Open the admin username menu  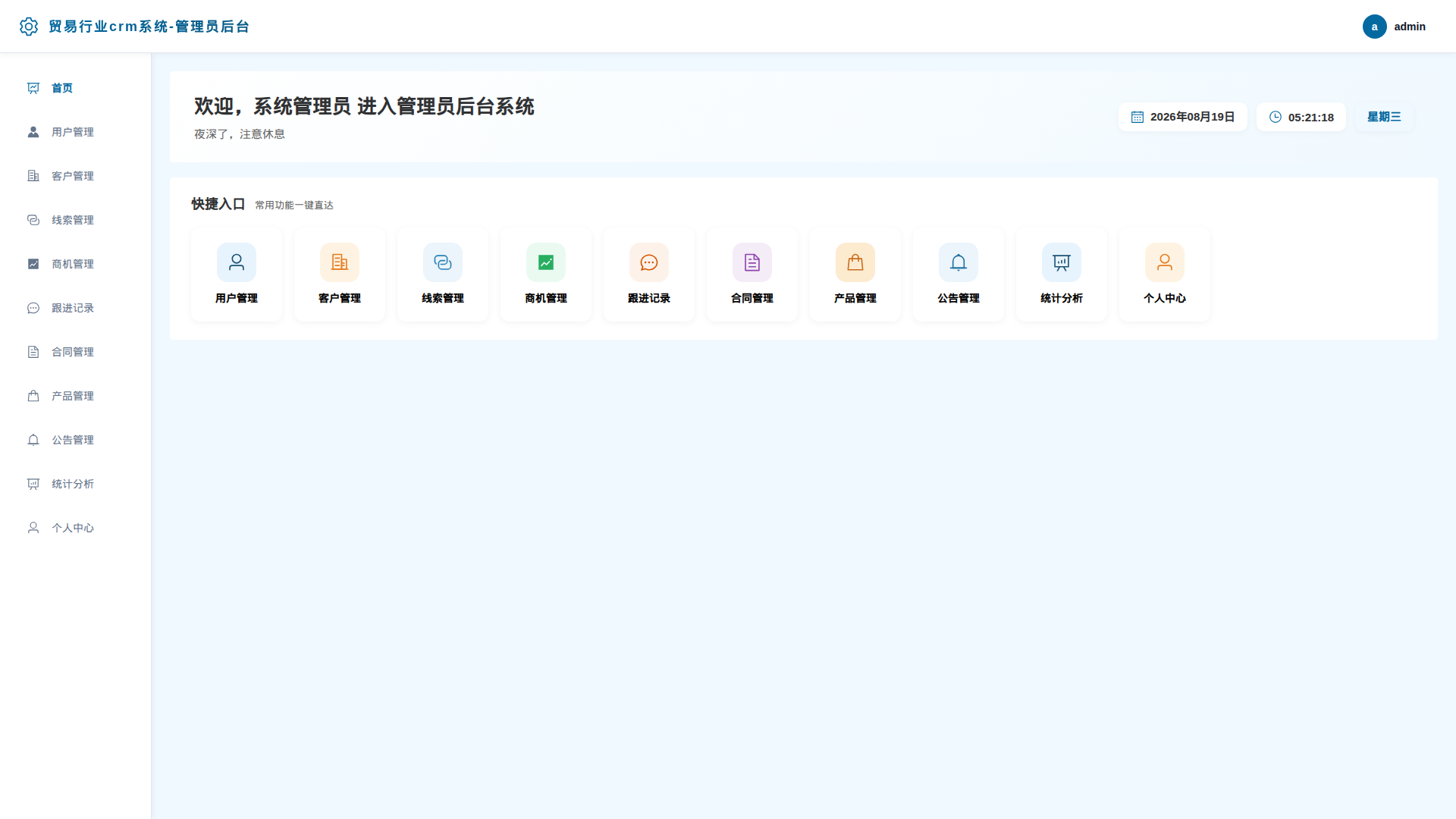coord(1410,27)
